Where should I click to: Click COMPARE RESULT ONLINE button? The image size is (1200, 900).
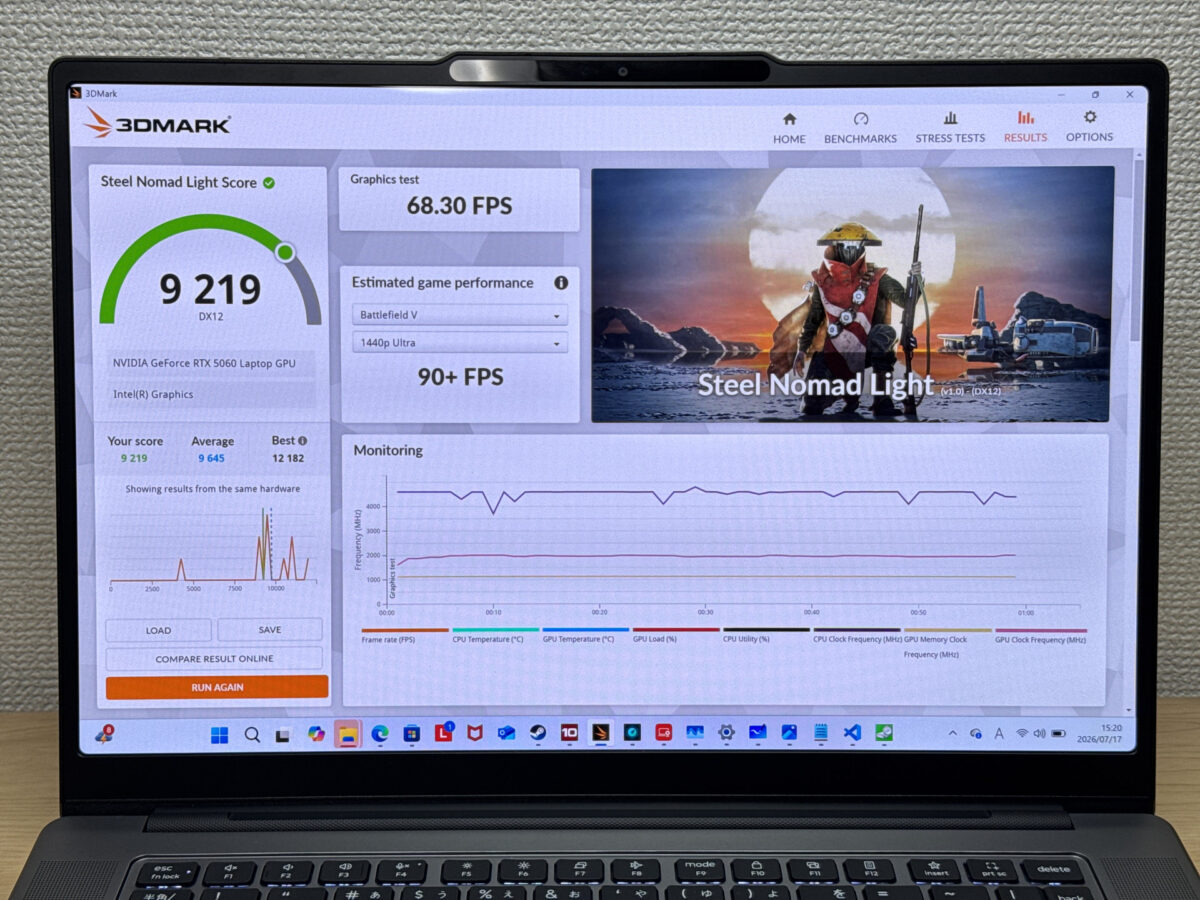(214, 659)
